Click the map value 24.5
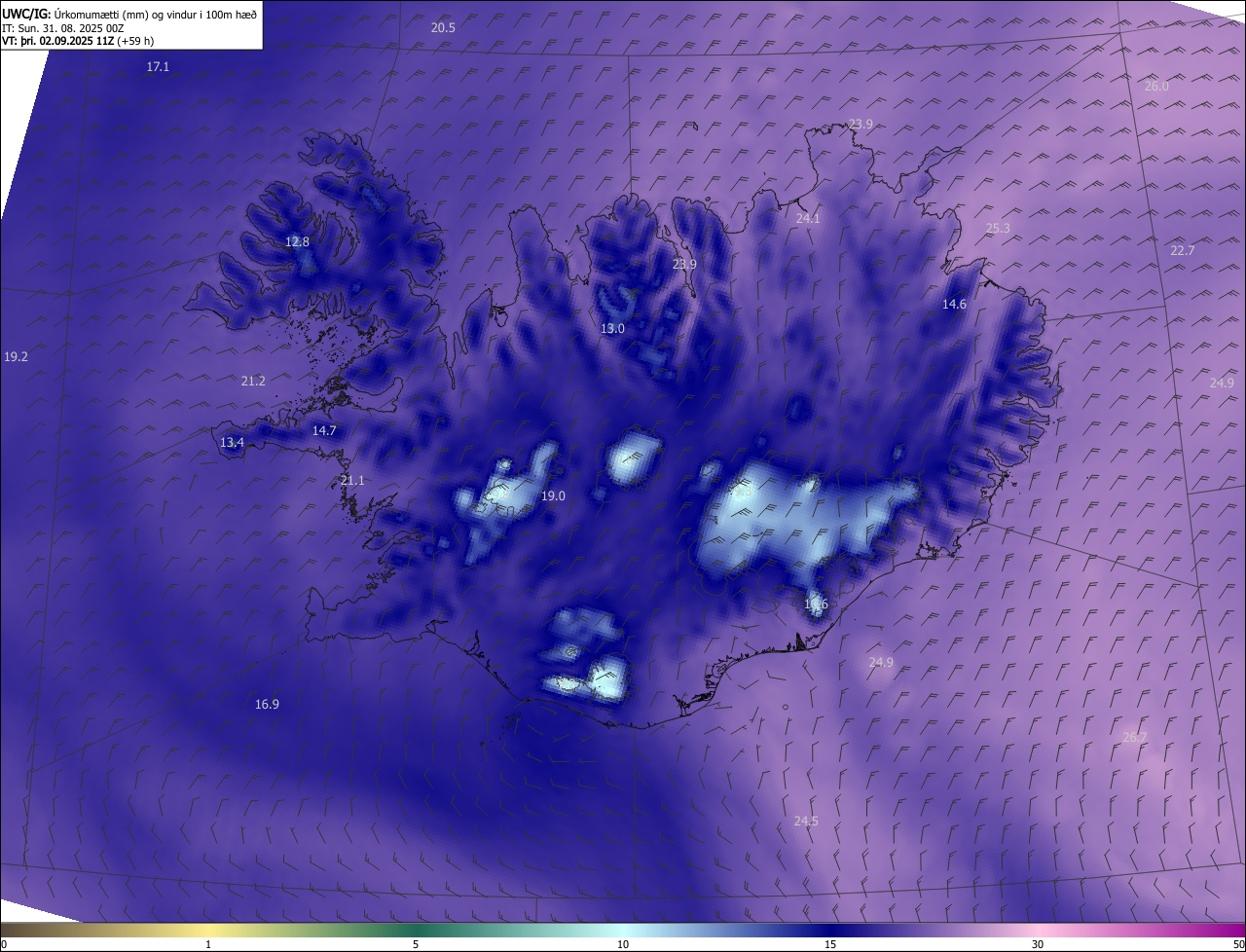Viewport: 1246px width, 952px height. click(806, 822)
